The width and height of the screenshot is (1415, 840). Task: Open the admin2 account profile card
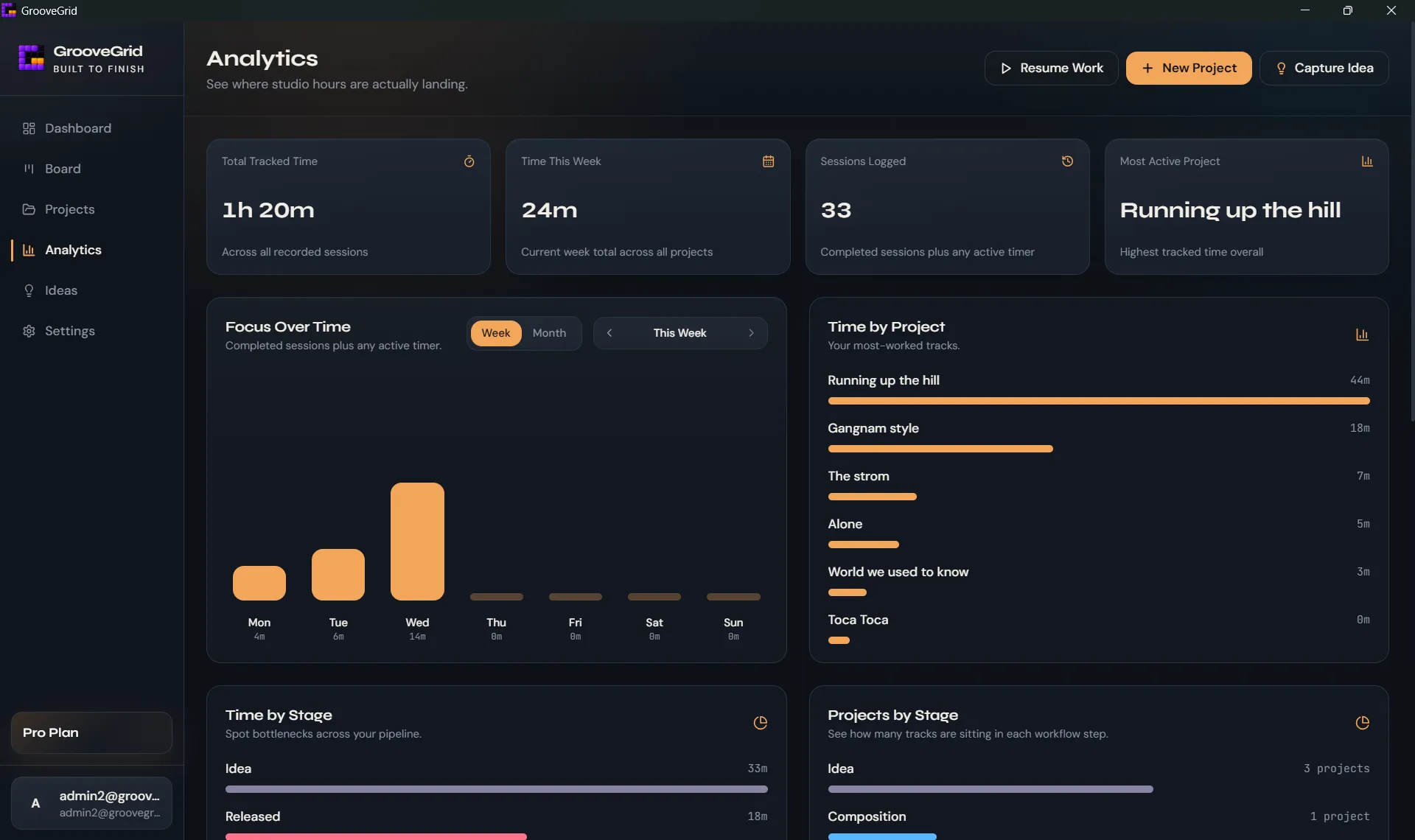point(91,803)
